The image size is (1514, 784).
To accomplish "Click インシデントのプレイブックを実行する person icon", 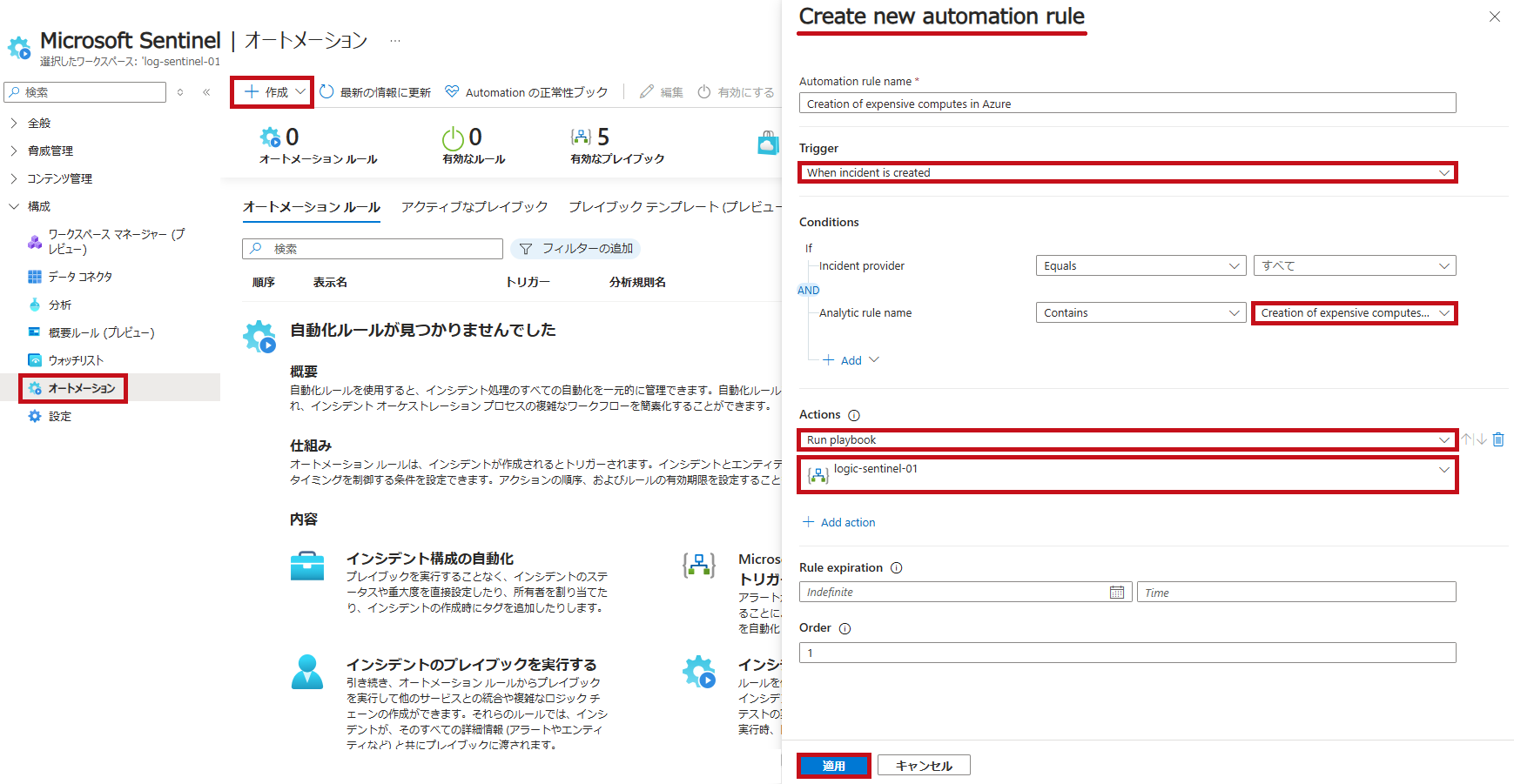I will [307, 673].
